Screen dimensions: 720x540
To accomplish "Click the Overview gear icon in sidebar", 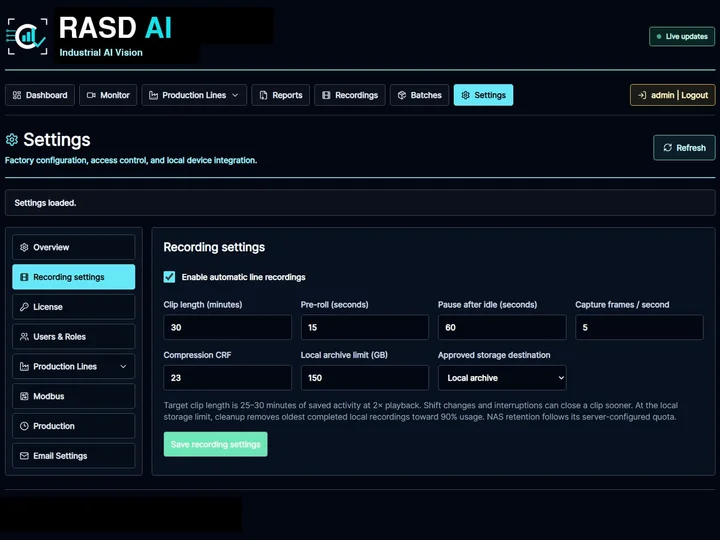I will pos(24,247).
